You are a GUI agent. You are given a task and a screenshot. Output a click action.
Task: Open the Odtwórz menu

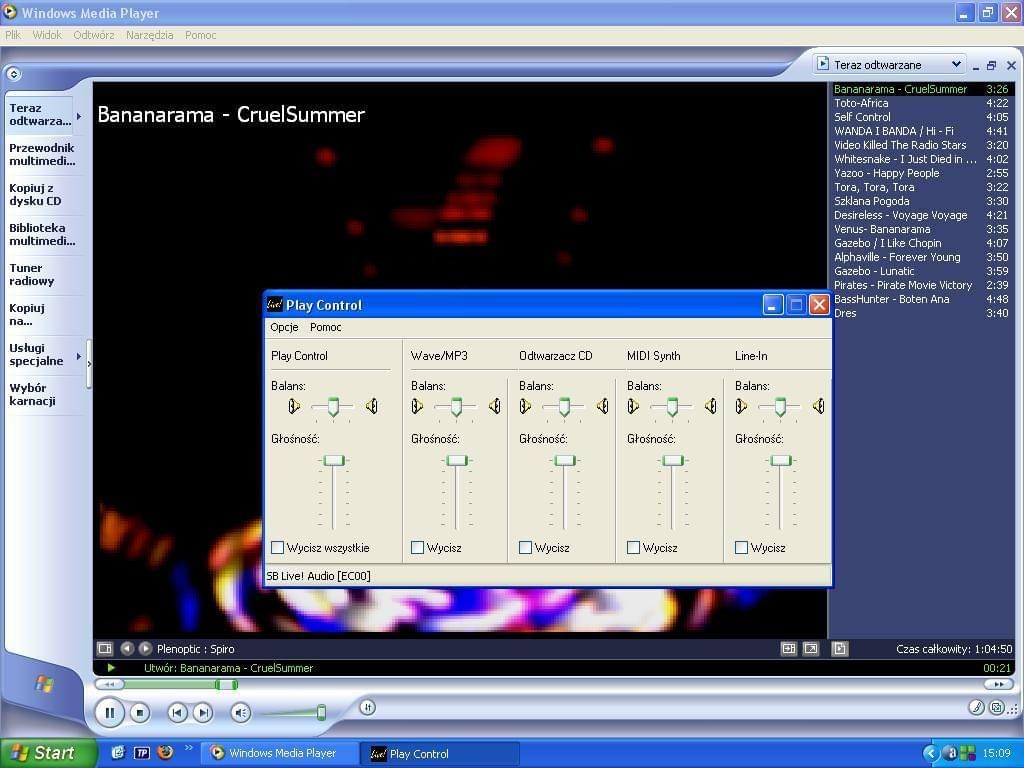(93, 35)
